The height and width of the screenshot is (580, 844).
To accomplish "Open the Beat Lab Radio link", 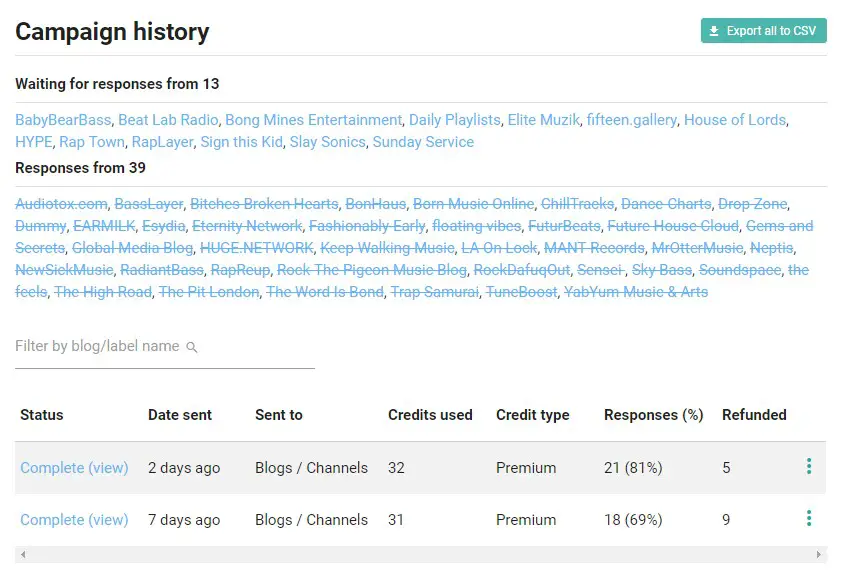I will click(168, 119).
